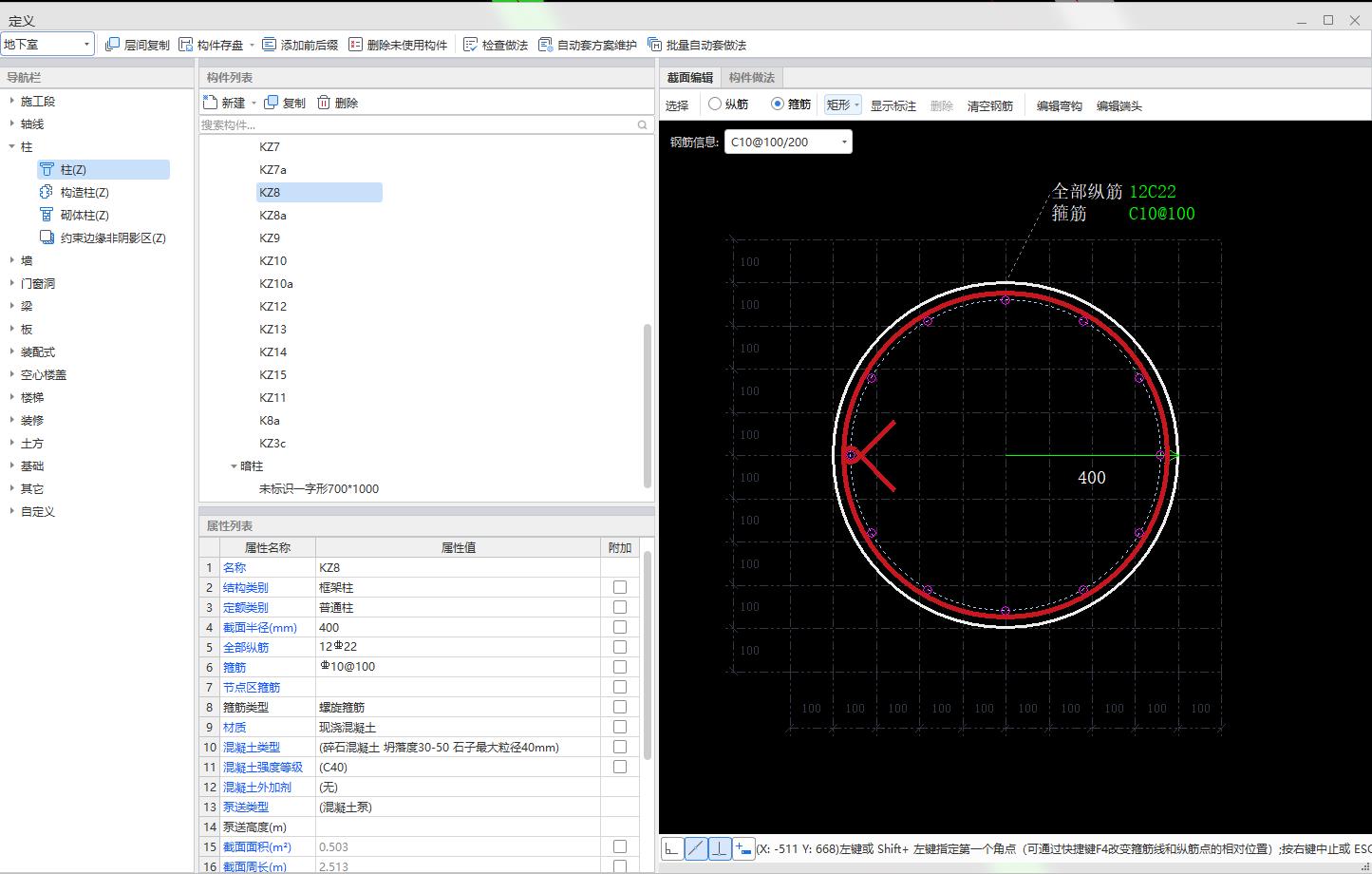Open the 构件存盘 dropdown arrow
The image size is (1372, 874).
[252, 45]
